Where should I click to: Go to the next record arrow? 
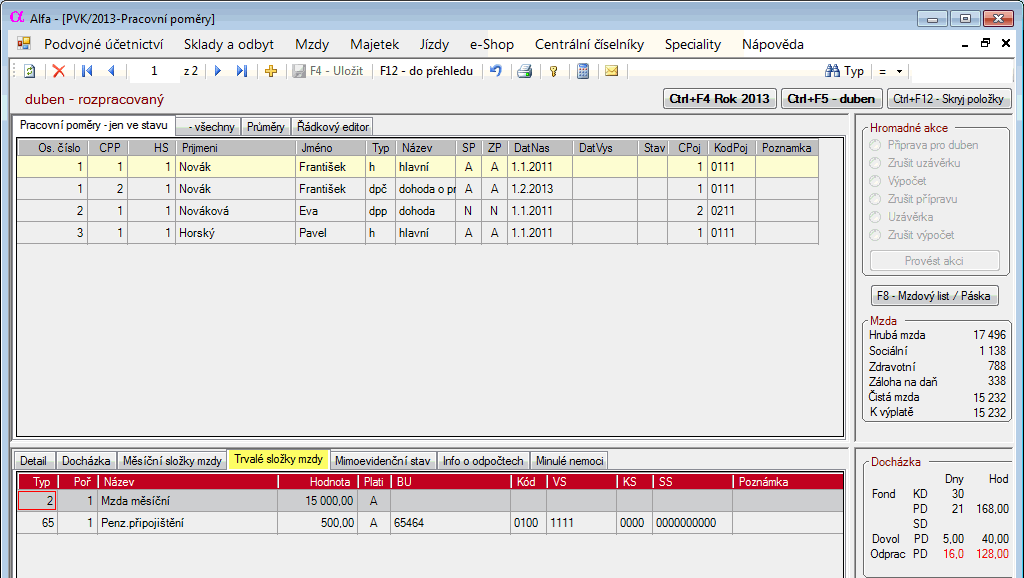coord(218,71)
